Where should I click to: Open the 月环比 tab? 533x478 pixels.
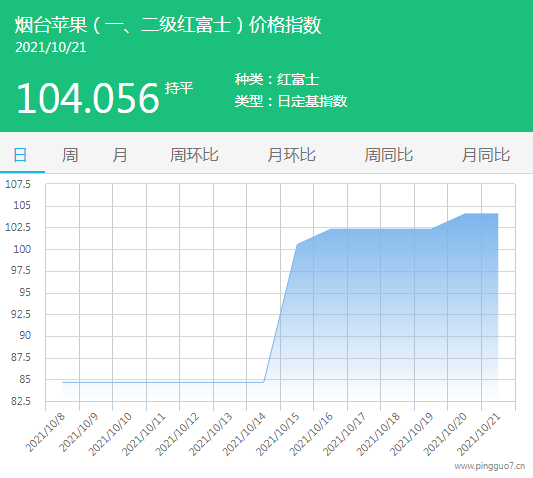(x=291, y=155)
